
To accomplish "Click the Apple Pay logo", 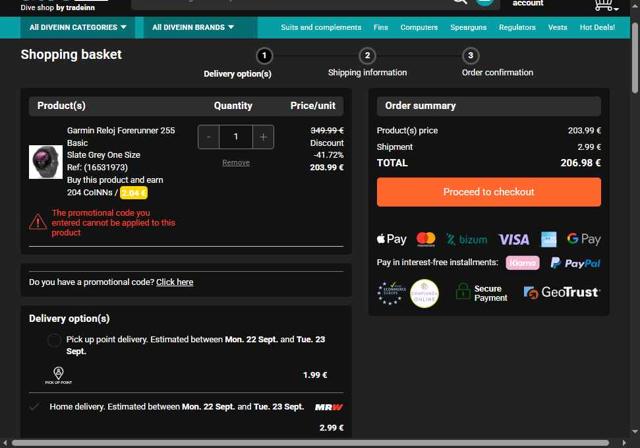I will (x=391, y=239).
